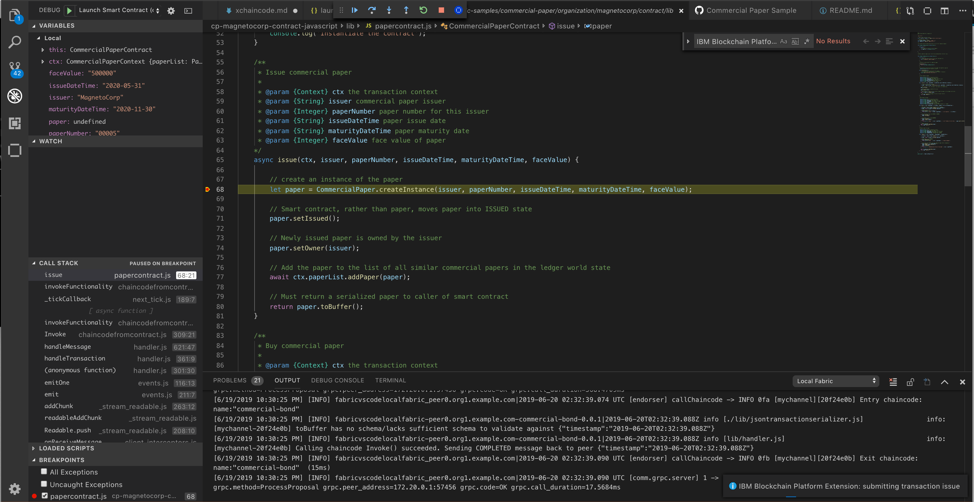
Task: Select the handleMessage call stack frame
Action: [115, 347]
